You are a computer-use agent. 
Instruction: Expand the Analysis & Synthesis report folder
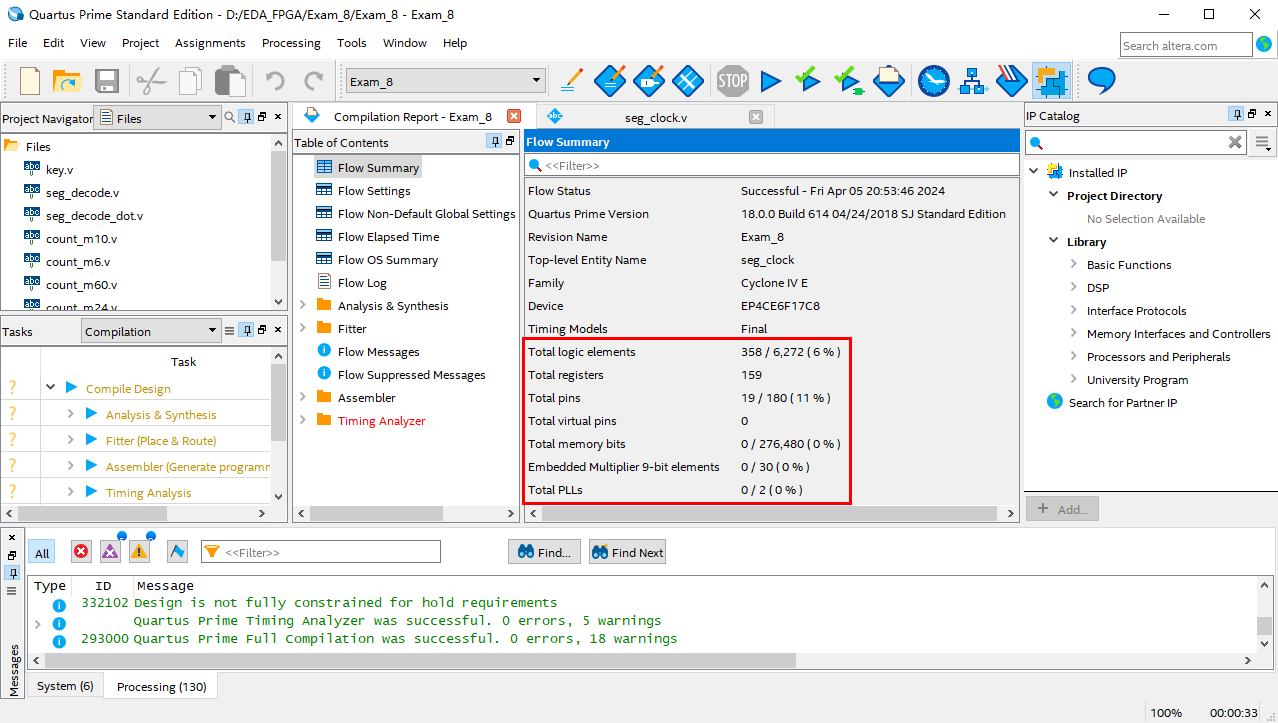coord(303,305)
